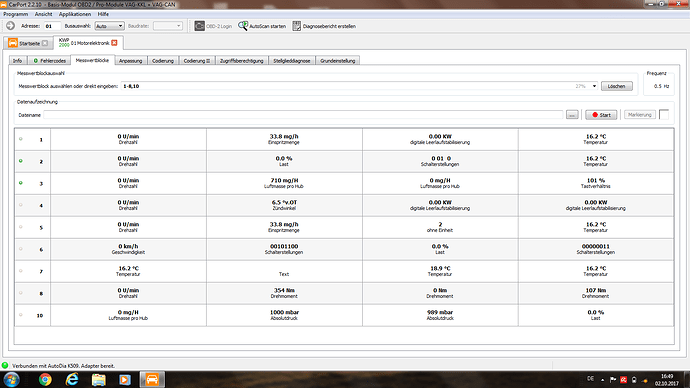Open the media player taskbar icon
This screenshot has width=690, height=388.
125,379
